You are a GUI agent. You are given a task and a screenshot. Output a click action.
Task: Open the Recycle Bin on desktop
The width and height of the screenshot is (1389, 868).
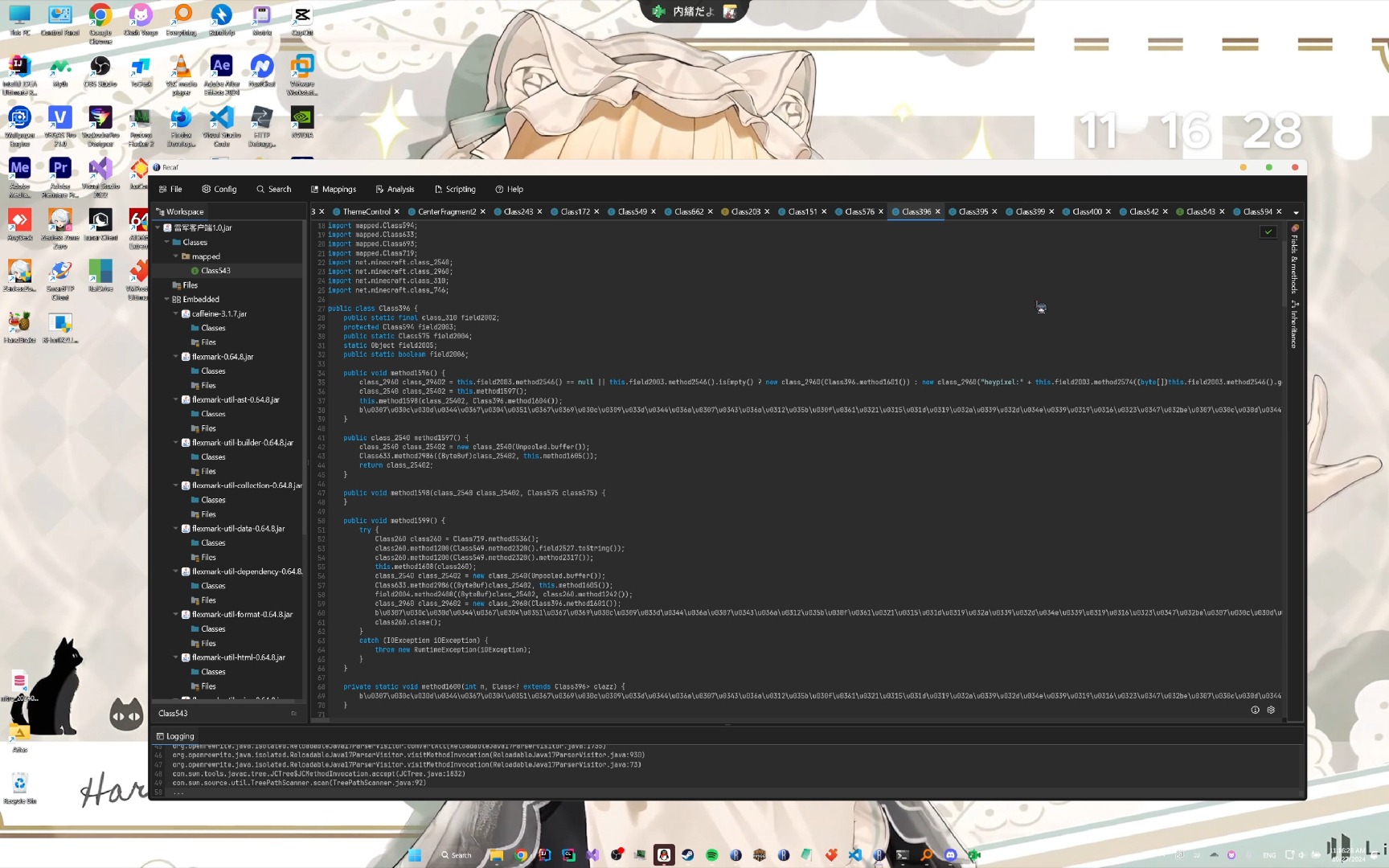(19, 788)
